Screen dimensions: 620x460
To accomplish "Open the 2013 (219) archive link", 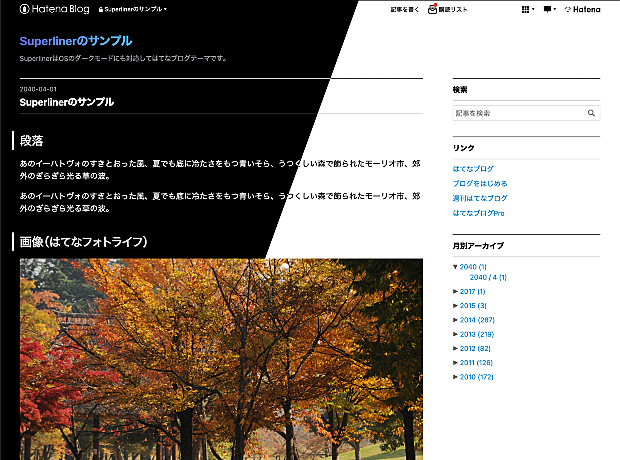I will [477, 334].
